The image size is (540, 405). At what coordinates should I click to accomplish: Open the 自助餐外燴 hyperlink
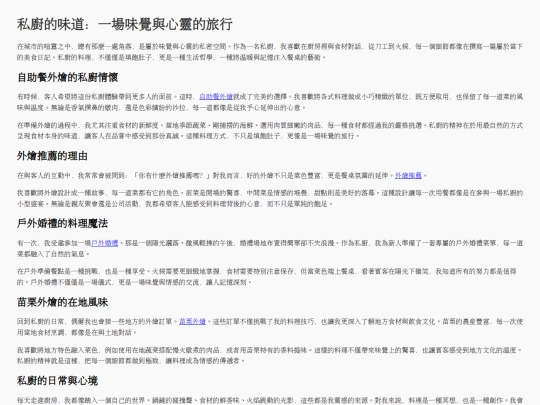pos(216,97)
